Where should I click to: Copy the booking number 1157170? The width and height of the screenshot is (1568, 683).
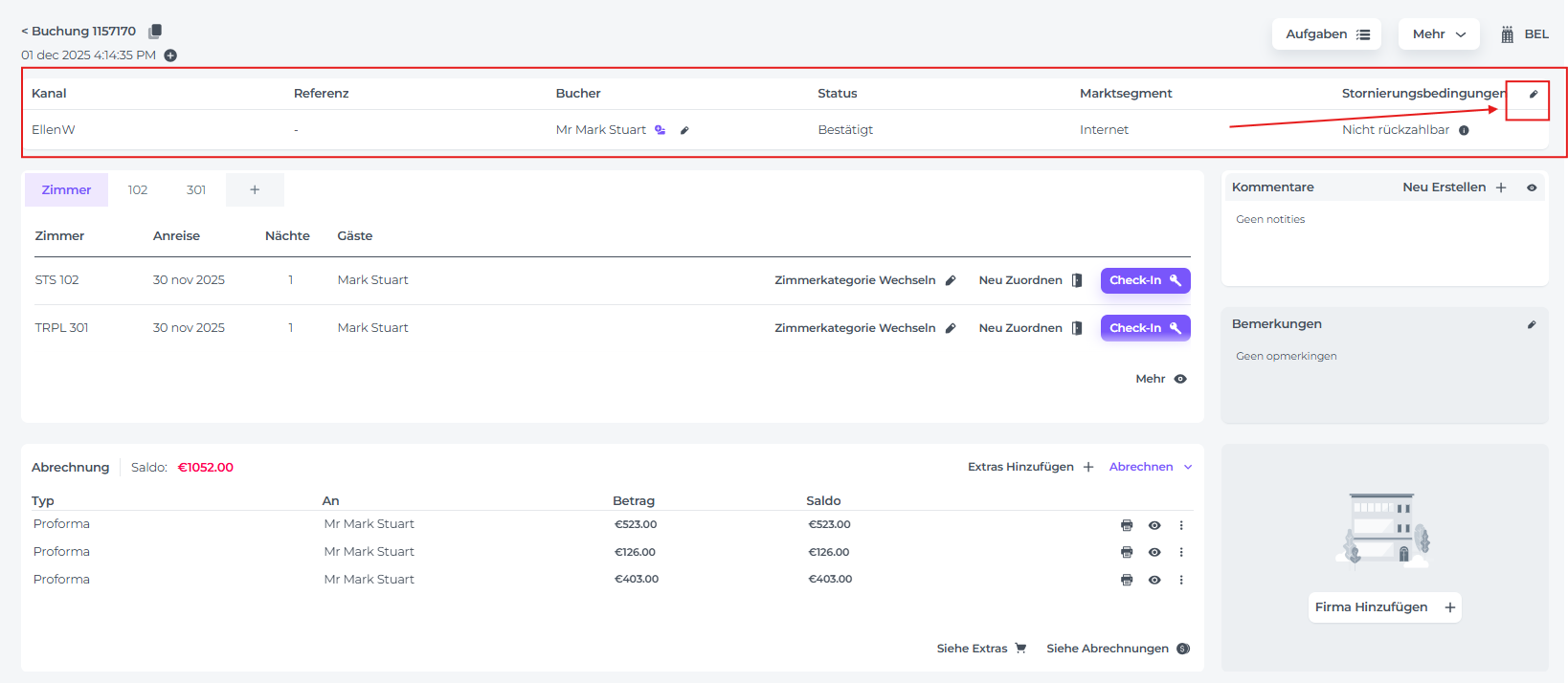(x=155, y=32)
